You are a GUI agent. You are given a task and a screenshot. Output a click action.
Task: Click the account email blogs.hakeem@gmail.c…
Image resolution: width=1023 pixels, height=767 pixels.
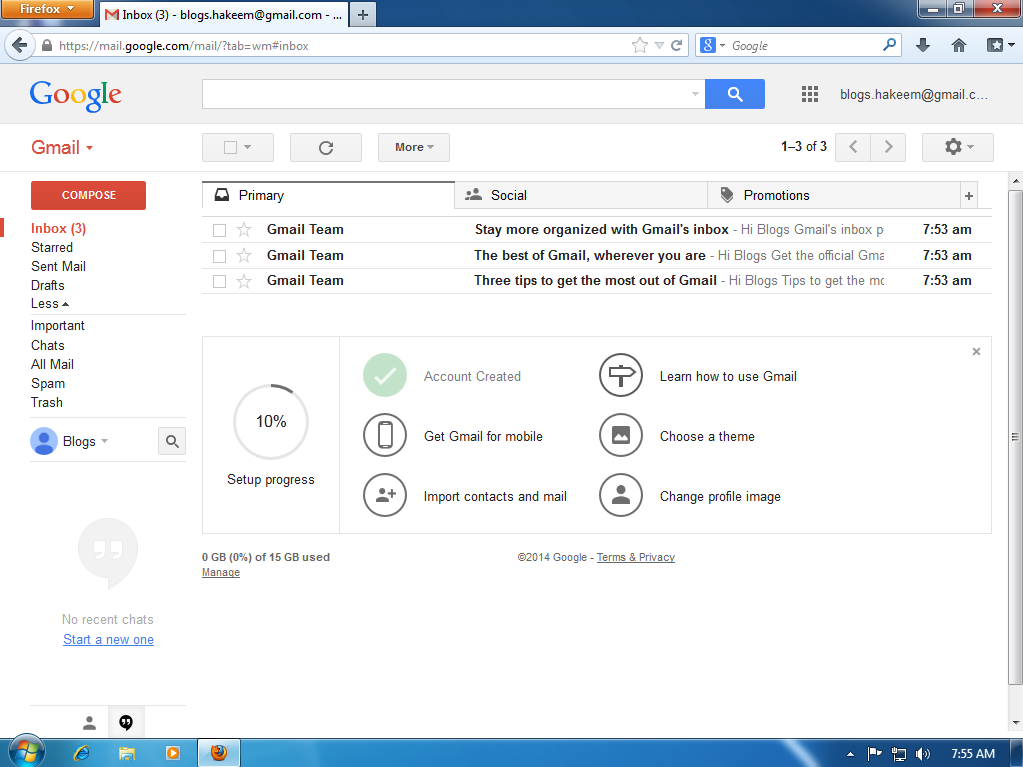click(913, 95)
